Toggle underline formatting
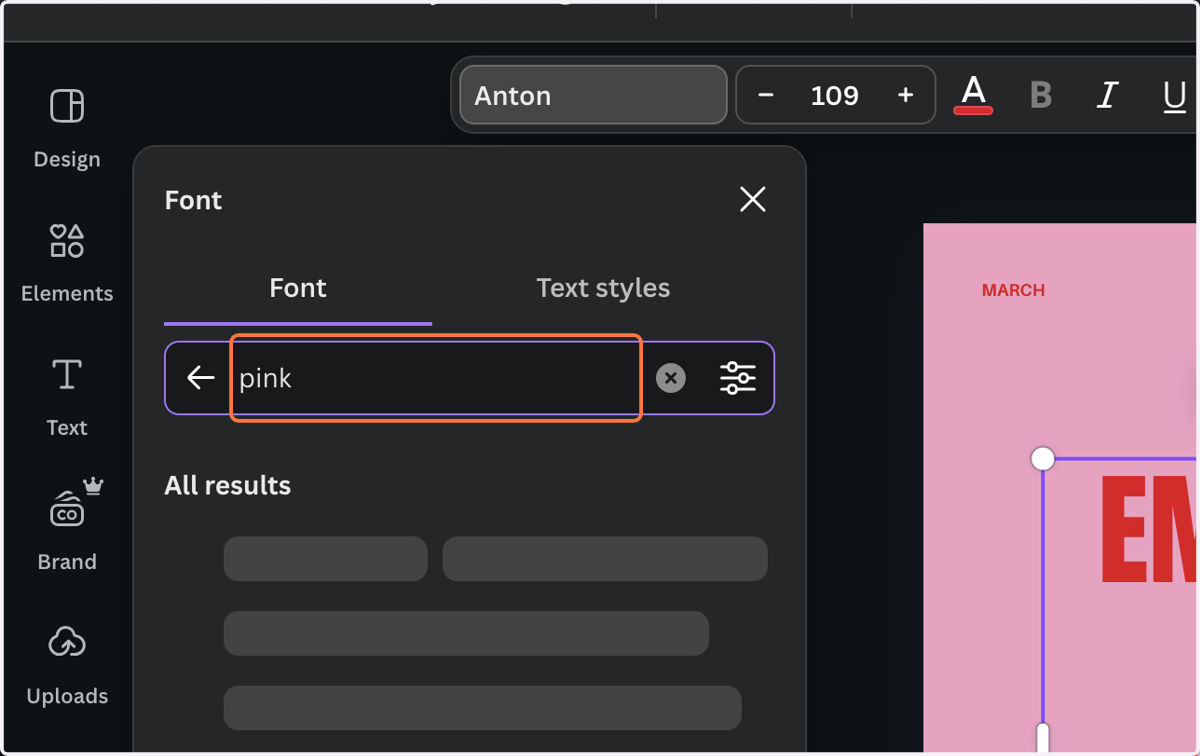Screen dimensions: 1200x756 click(x=1174, y=95)
